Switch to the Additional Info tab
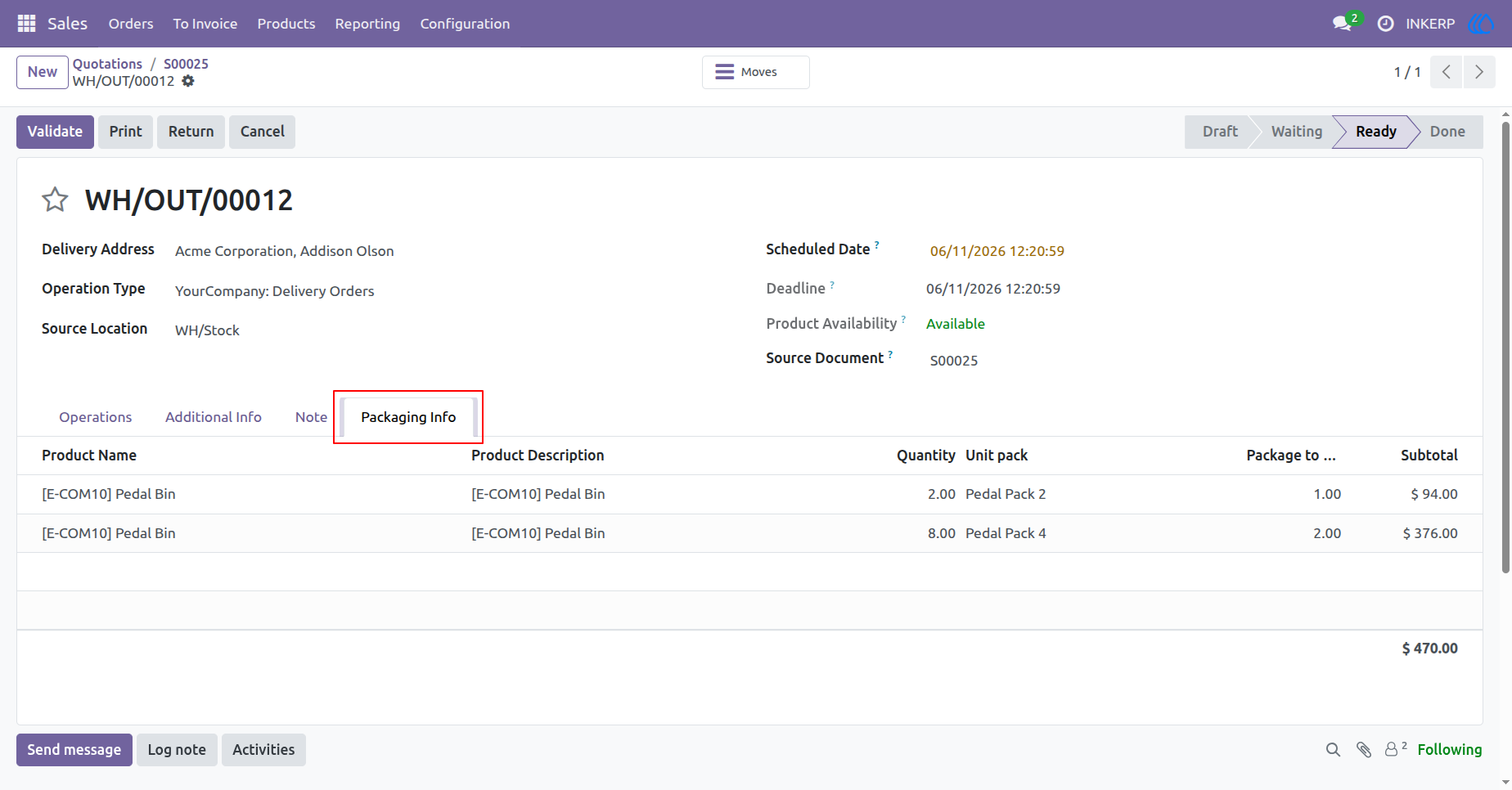The image size is (1512, 790). 214,417
